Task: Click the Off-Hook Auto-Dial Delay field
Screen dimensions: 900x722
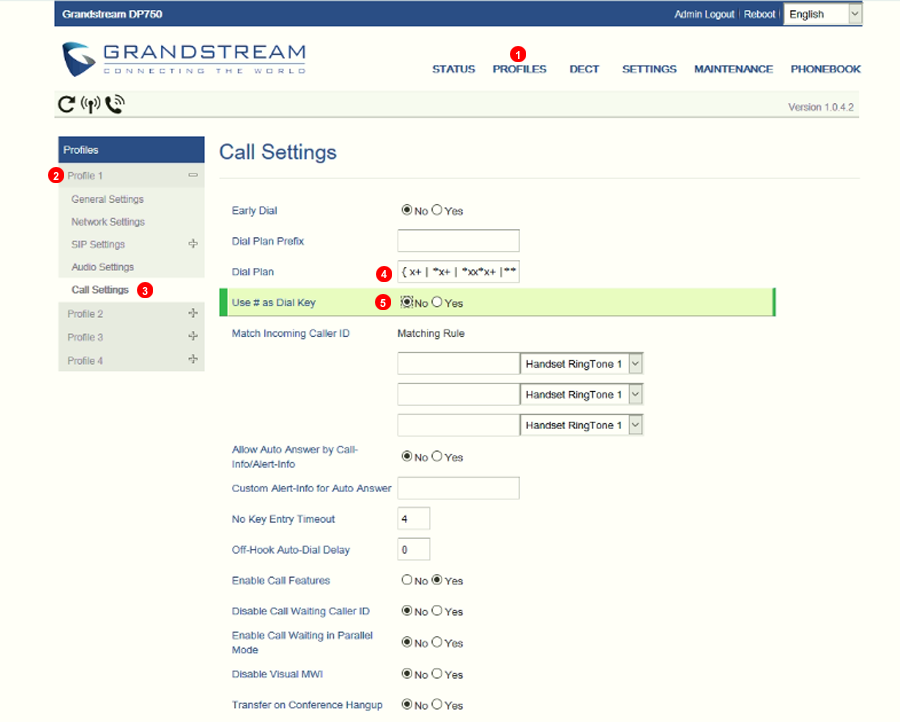Action: 414,550
